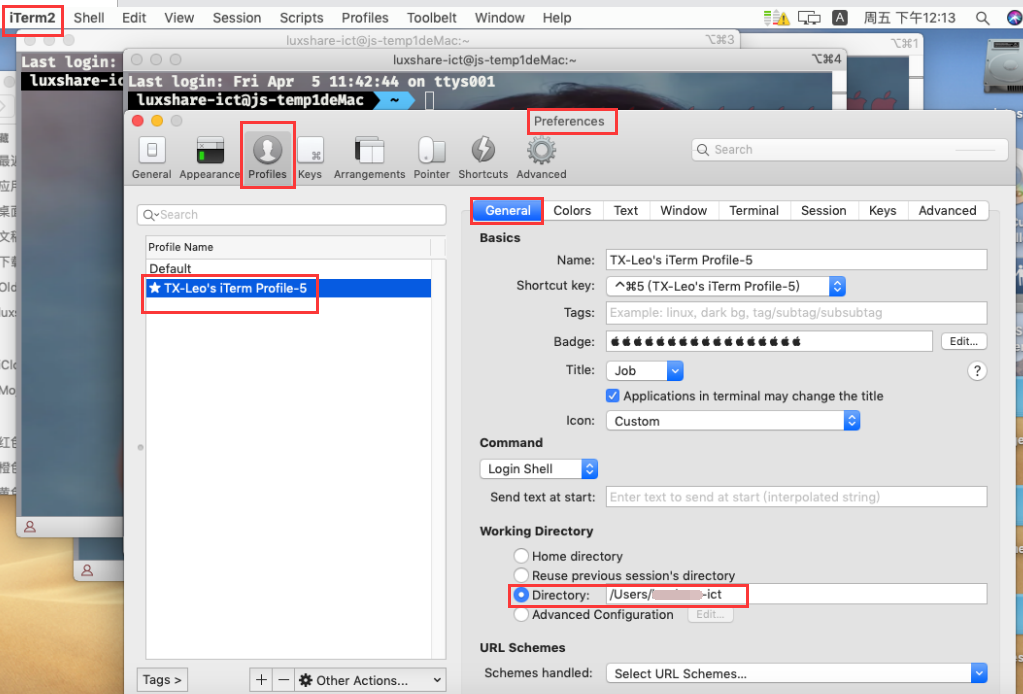
Task: Click the date and time in menu bar
Action: pyautogui.click(x=909, y=18)
